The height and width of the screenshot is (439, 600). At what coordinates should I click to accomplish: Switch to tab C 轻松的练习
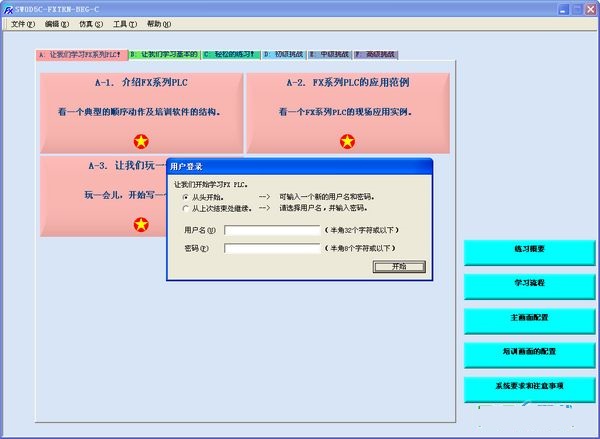[231, 55]
